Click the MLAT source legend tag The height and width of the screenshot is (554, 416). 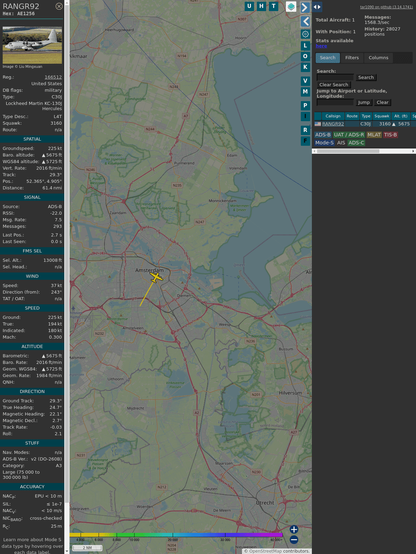(374, 135)
